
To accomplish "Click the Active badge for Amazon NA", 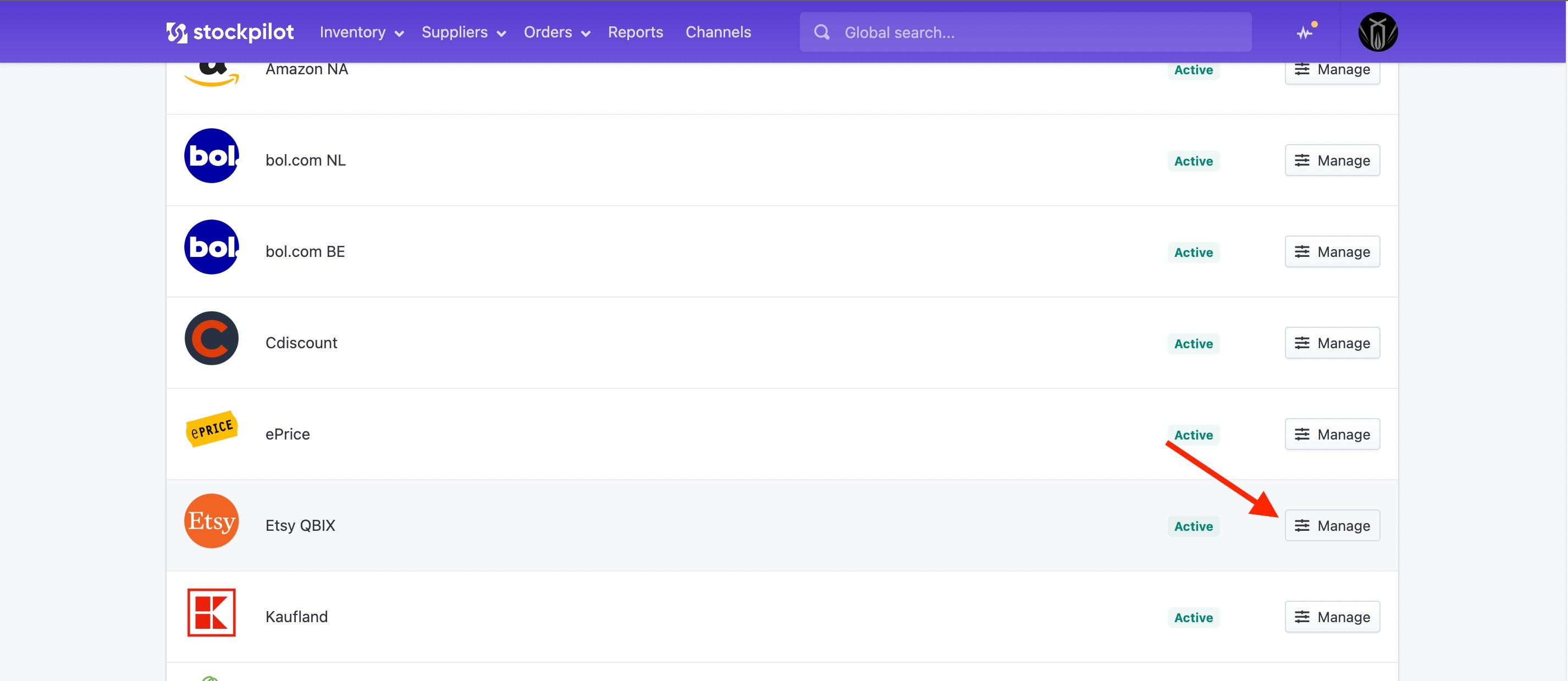I will (x=1193, y=70).
